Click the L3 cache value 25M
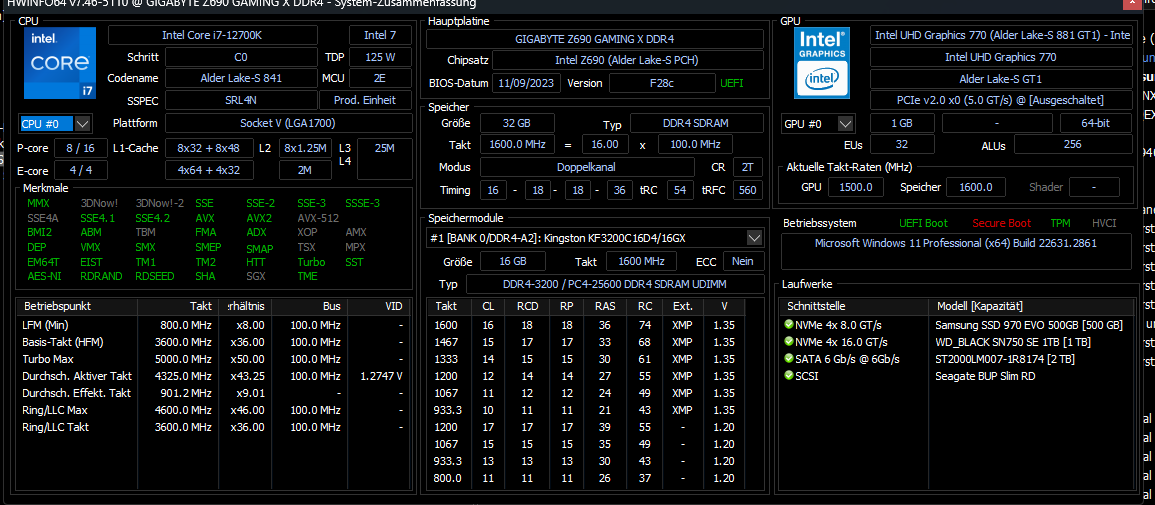 385,159
